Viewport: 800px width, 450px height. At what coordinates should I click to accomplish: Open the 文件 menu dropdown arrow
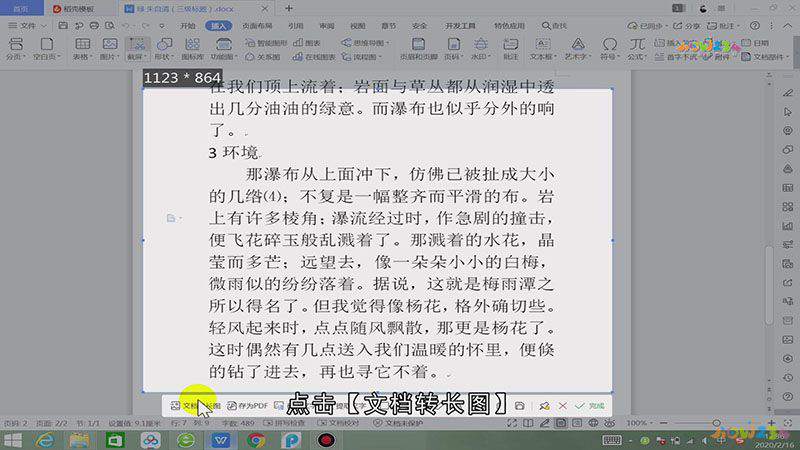[x=43, y=26]
